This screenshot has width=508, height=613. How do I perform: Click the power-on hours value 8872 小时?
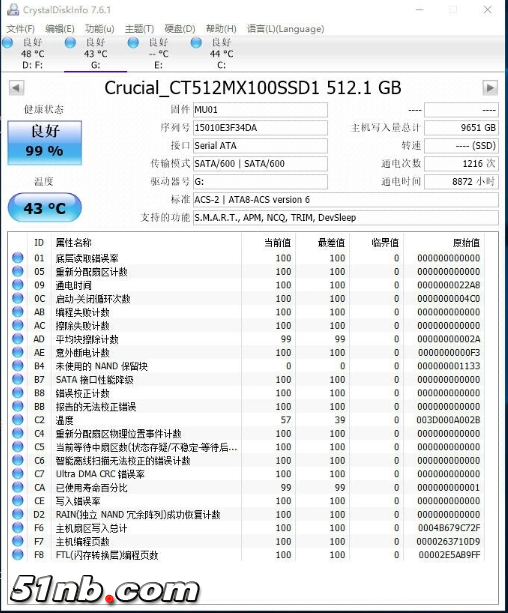pos(461,182)
